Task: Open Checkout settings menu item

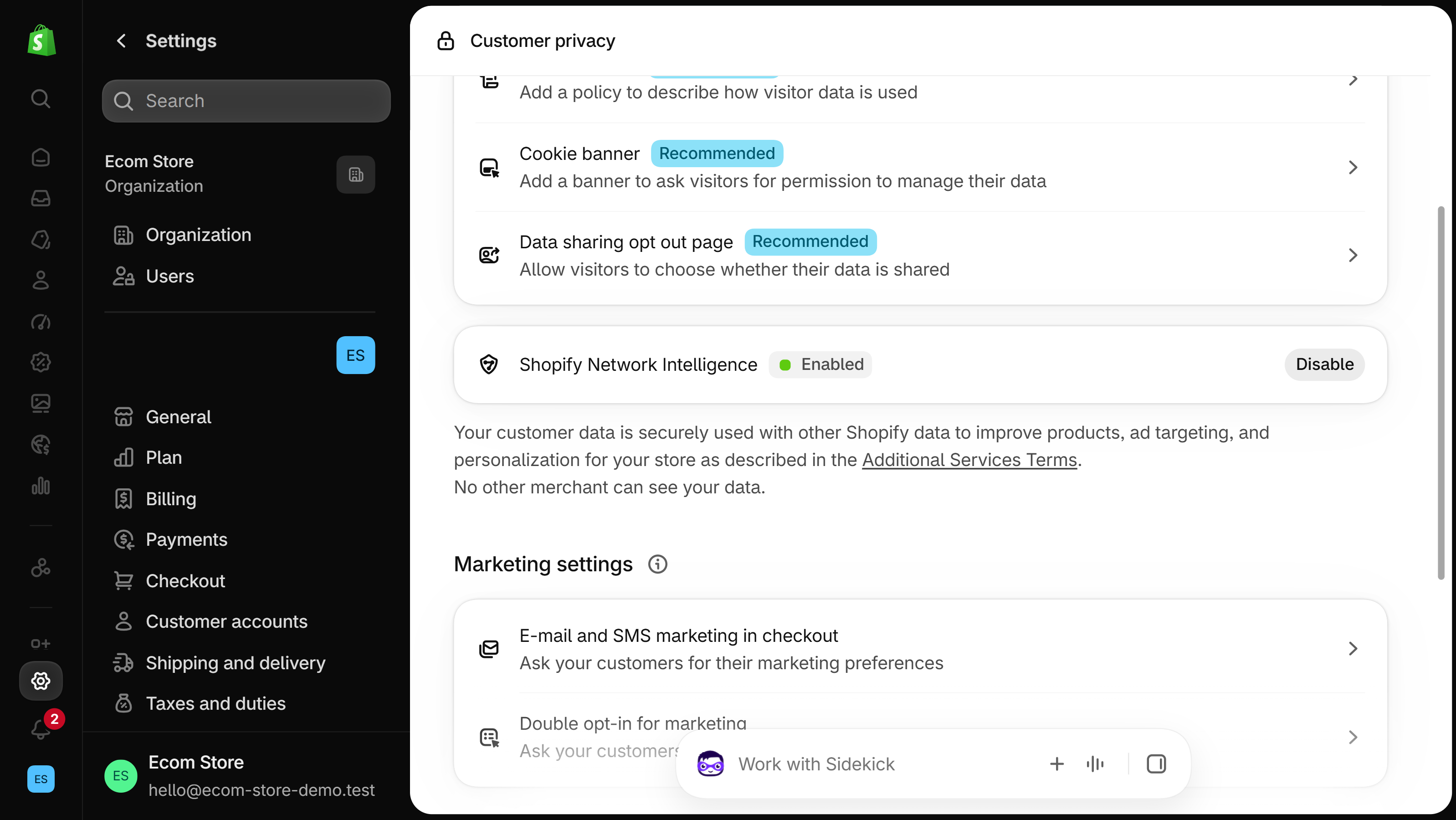Action: pyautogui.click(x=240, y=581)
